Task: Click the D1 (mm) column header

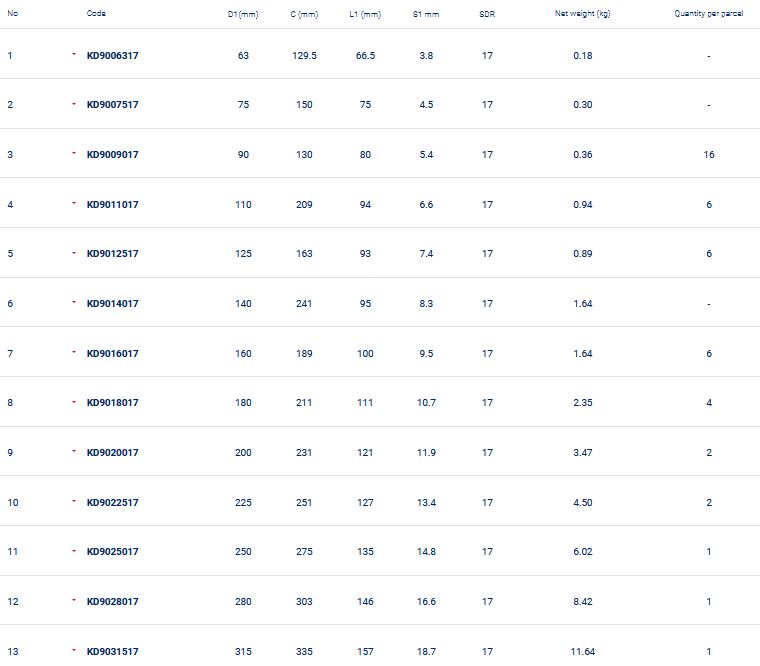Action: pos(243,14)
